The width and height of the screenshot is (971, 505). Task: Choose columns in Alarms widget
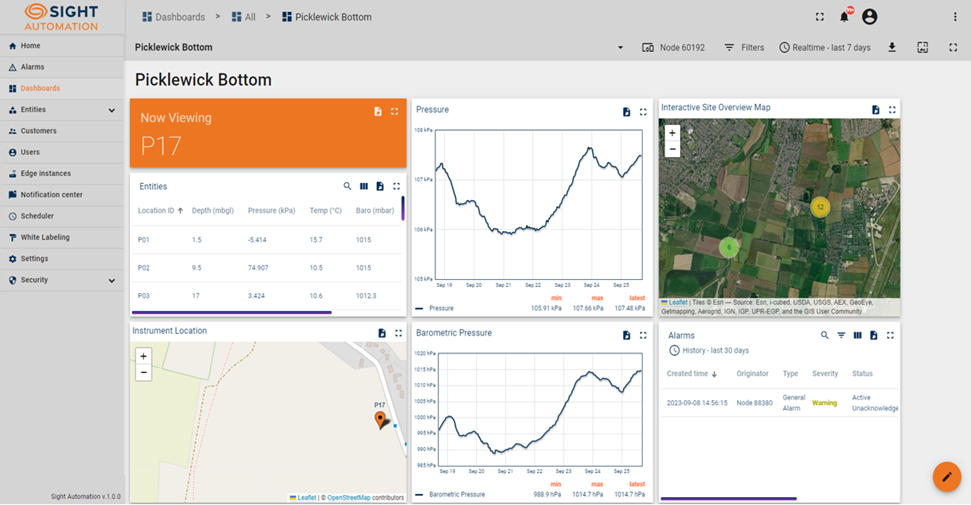coord(857,335)
